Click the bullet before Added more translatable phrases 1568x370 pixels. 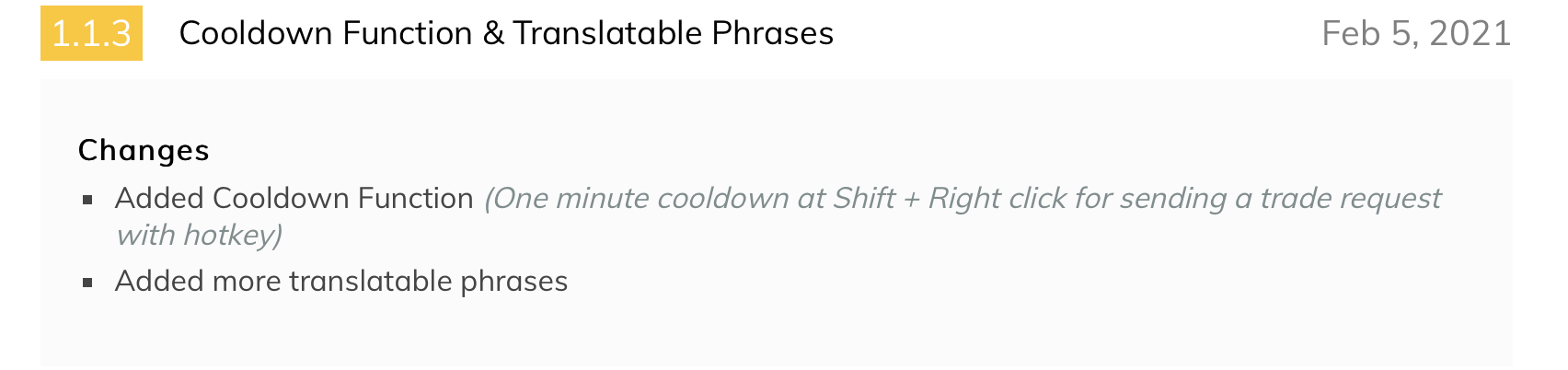(88, 283)
